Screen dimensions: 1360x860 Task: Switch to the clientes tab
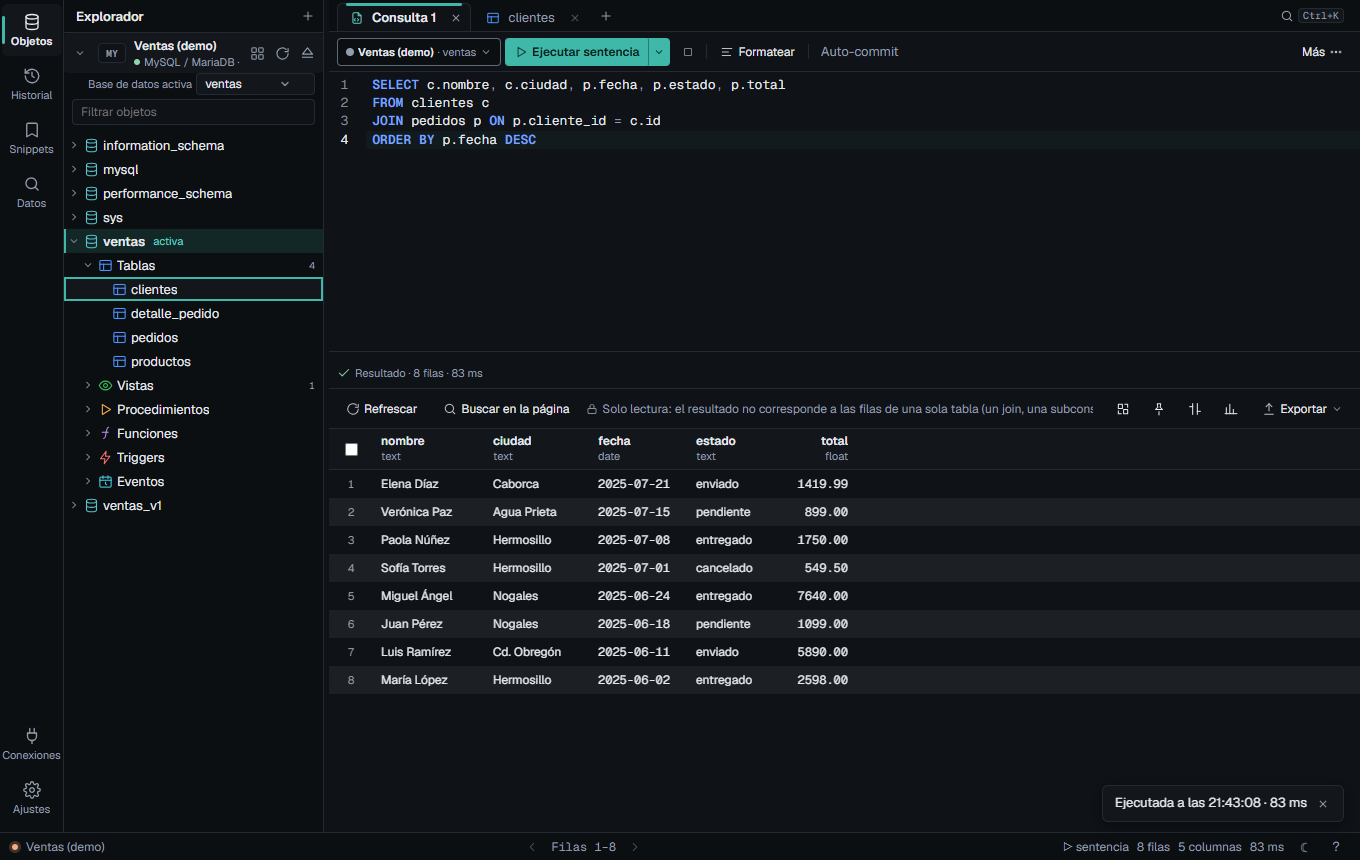531,18
